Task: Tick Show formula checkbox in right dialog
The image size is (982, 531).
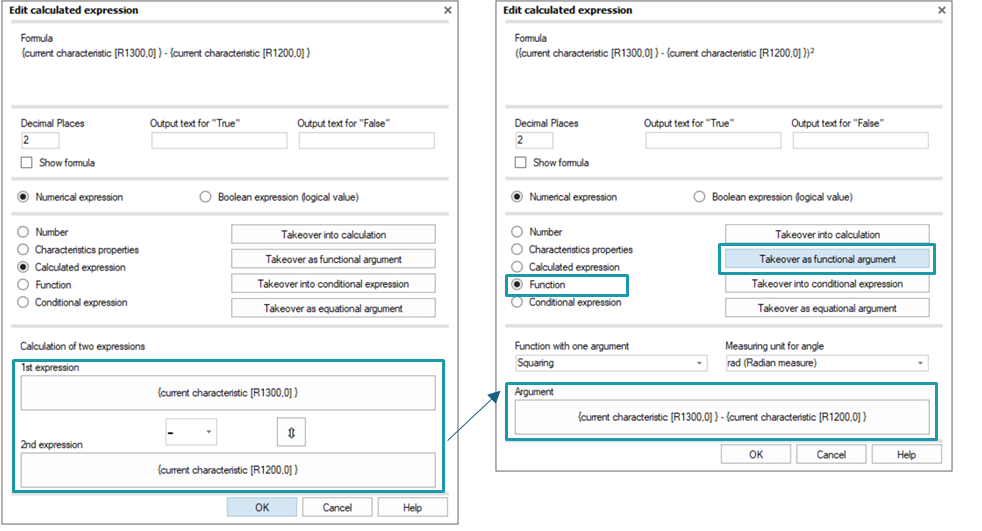Action: coord(520,163)
